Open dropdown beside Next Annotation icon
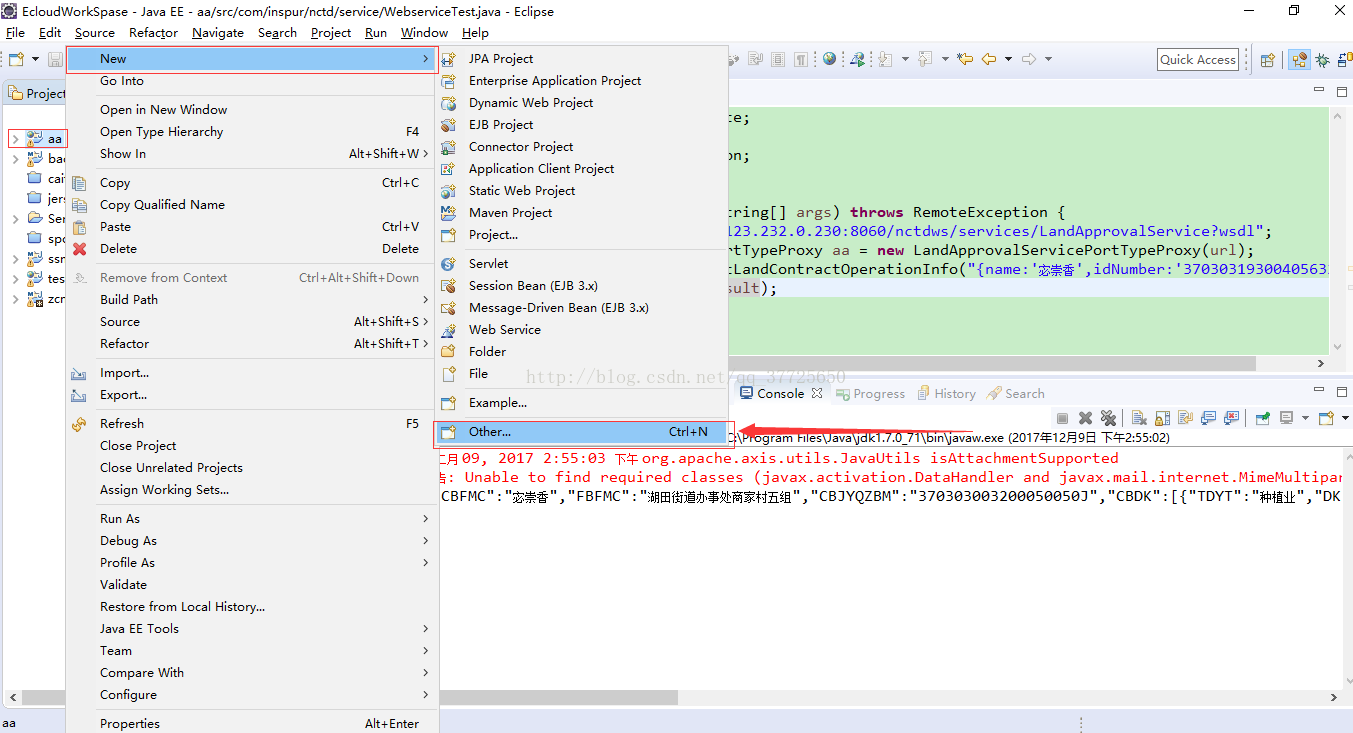1353x733 pixels. point(905,59)
